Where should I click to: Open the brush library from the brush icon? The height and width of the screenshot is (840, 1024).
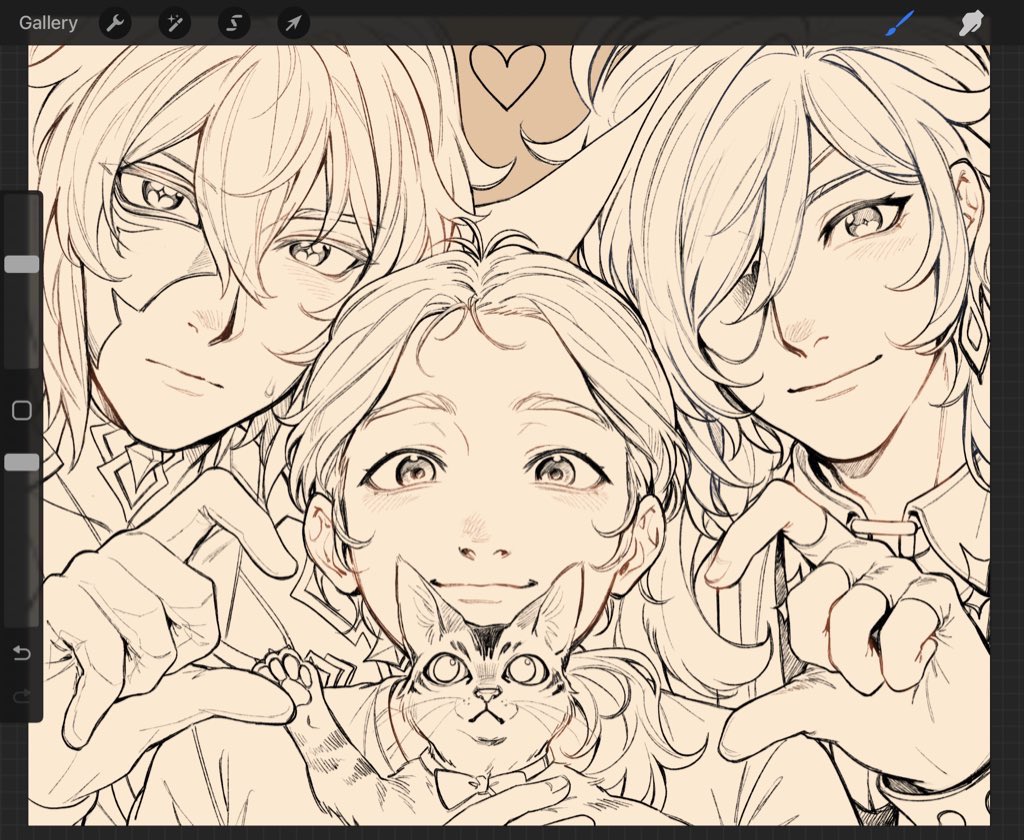click(x=897, y=22)
